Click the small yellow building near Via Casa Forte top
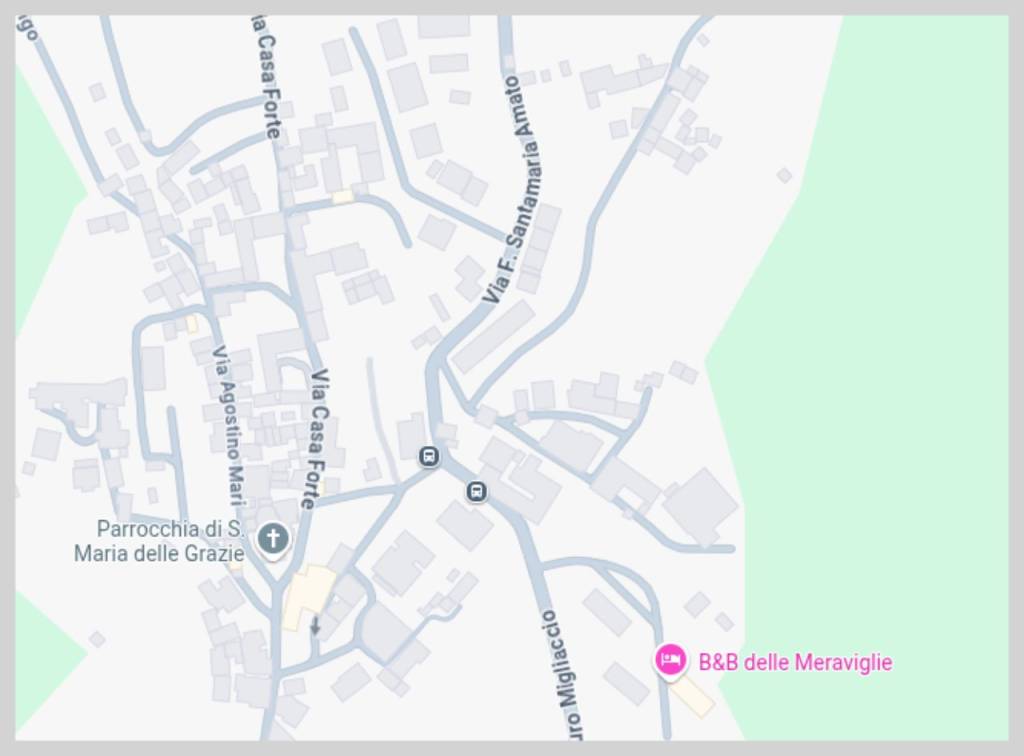 click(343, 196)
